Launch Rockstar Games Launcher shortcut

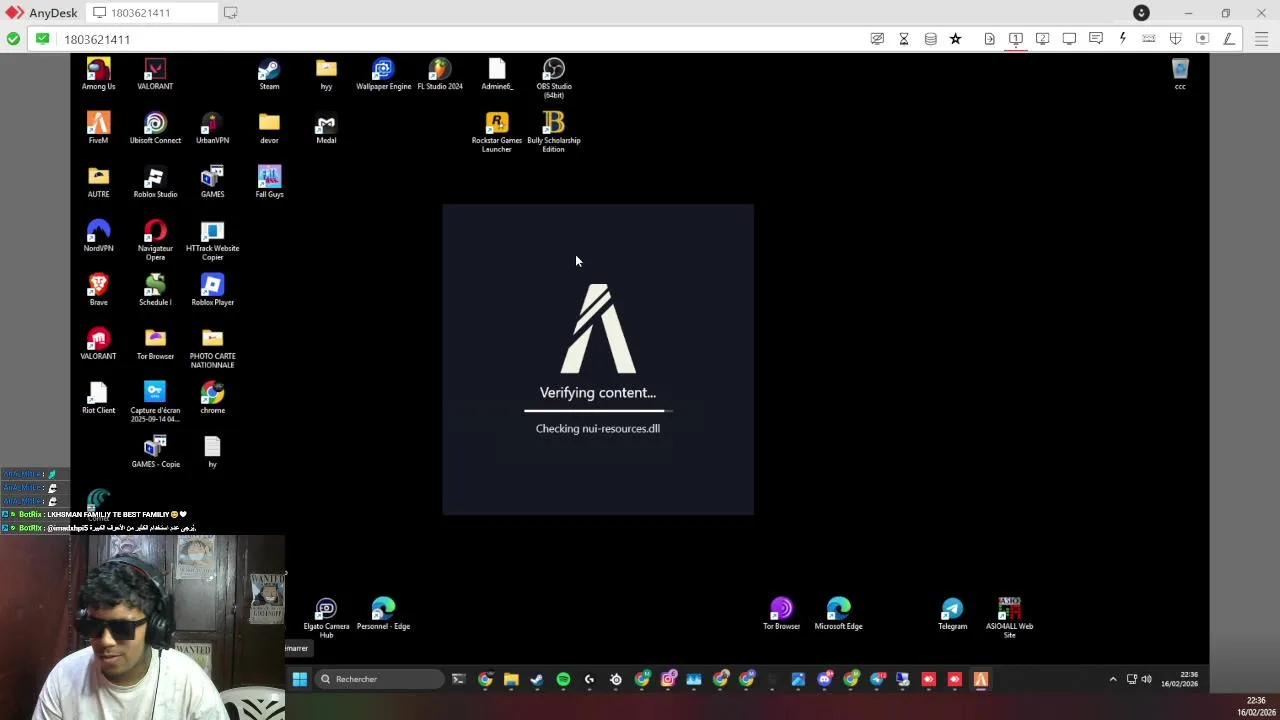(x=497, y=132)
